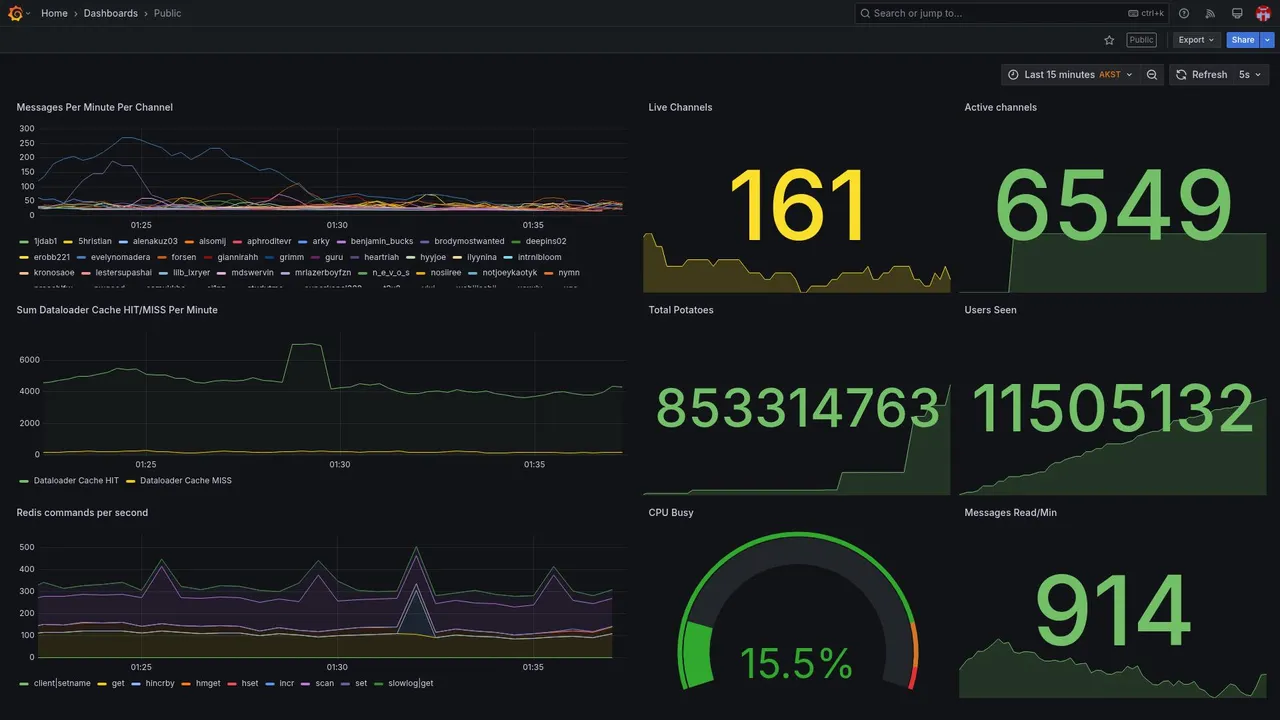This screenshot has height=720, width=1280.
Task: Open the news feed RSS icon
Action: coord(1210,13)
